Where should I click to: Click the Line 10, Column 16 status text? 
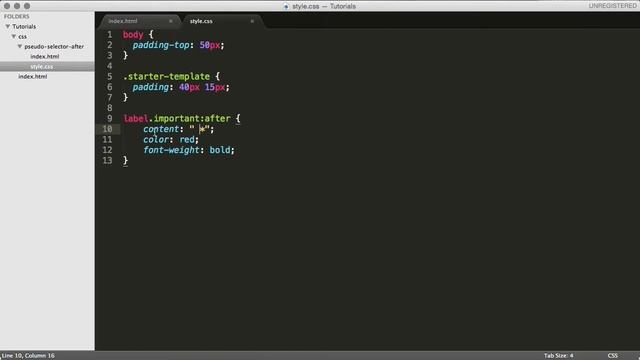28,356
